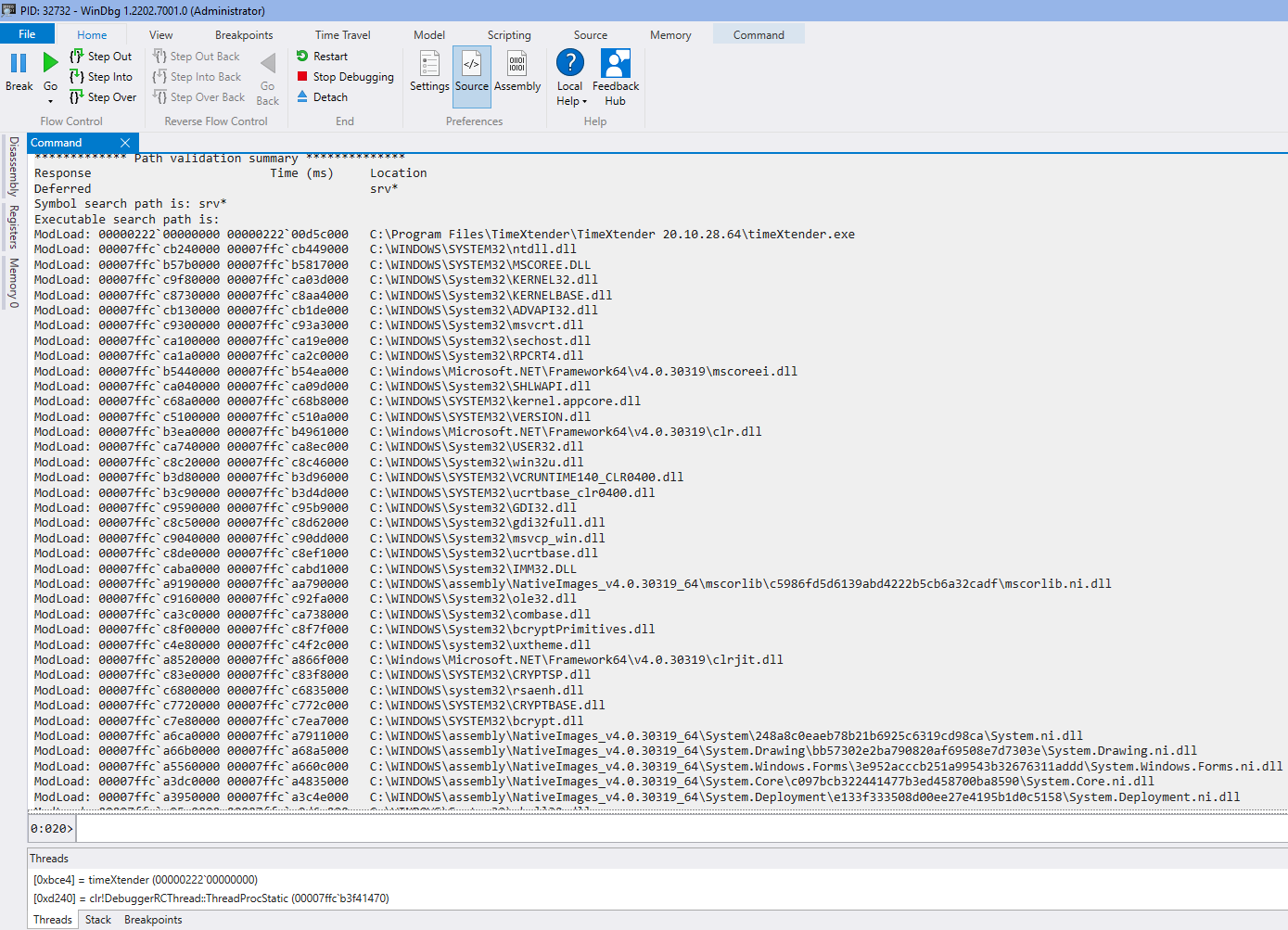1288x930 pixels.
Task: Click the Break pause icon
Action: [x=19, y=63]
